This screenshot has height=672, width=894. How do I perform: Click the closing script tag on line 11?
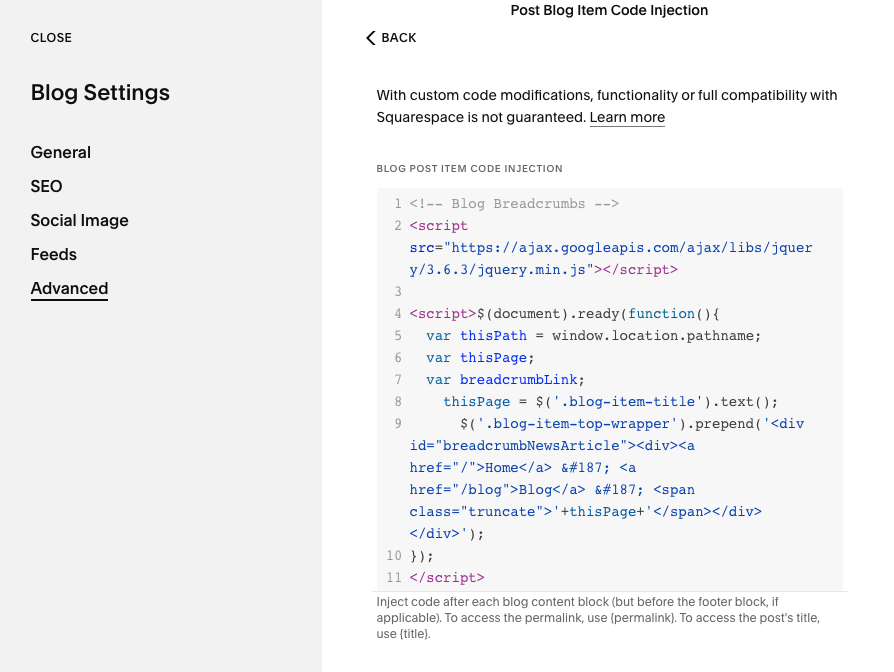(x=447, y=577)
